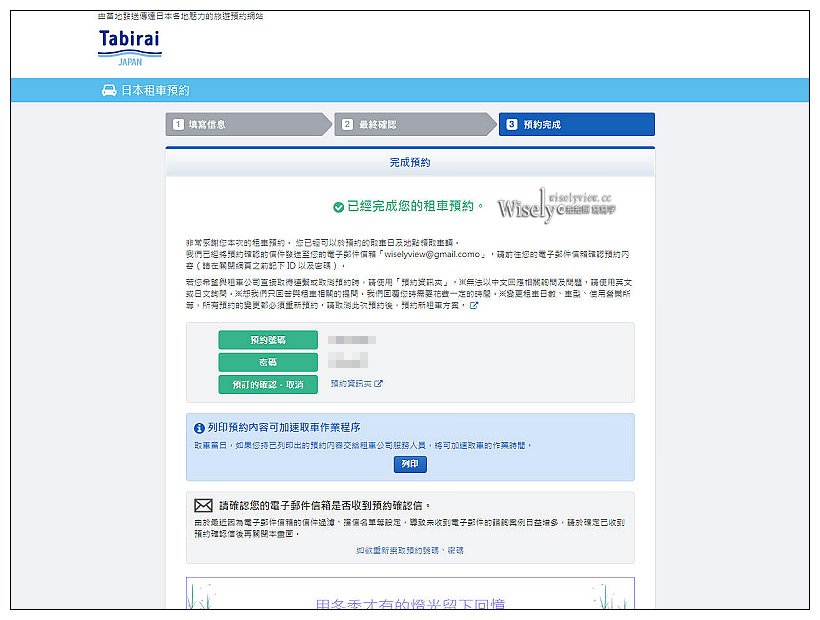Click the 如欲重新索取預約號碼、密碼 link
The width and height of the screenshot is (820, 620).
410,550
